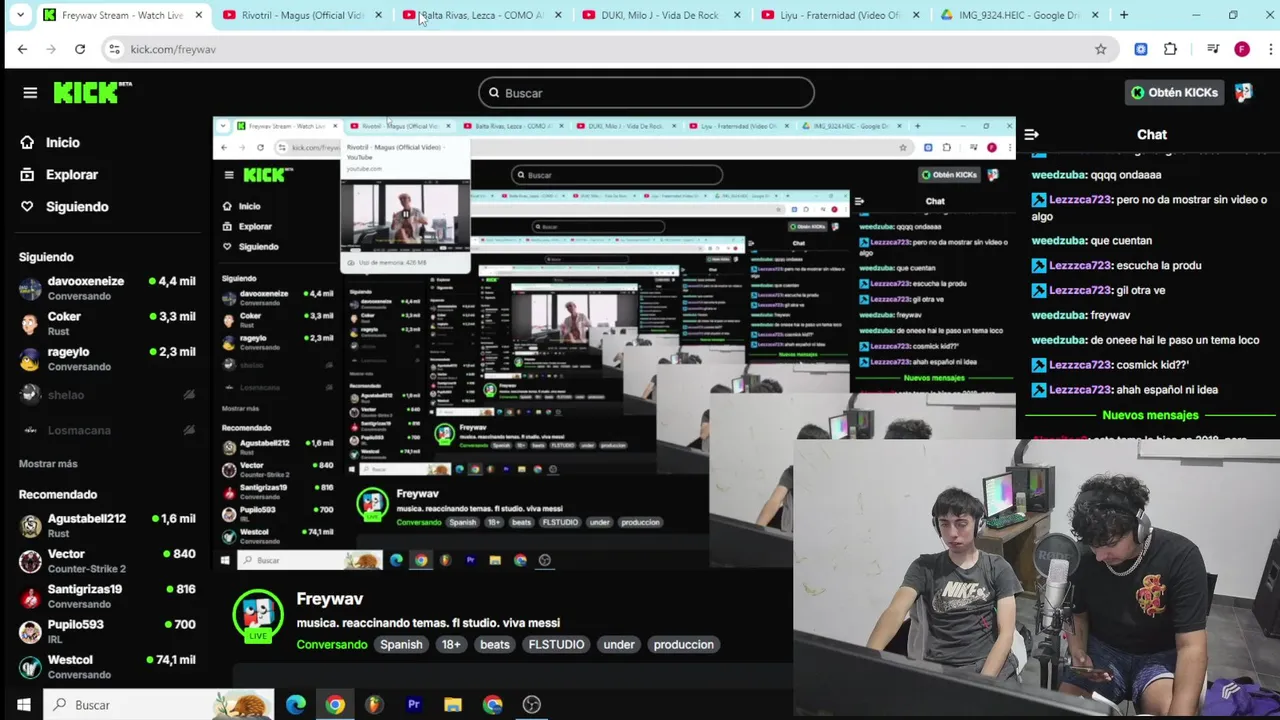Jump to Nuevos mensajes in chat
Viewport: 1280px width, 720px height.
click(1150, 415)
